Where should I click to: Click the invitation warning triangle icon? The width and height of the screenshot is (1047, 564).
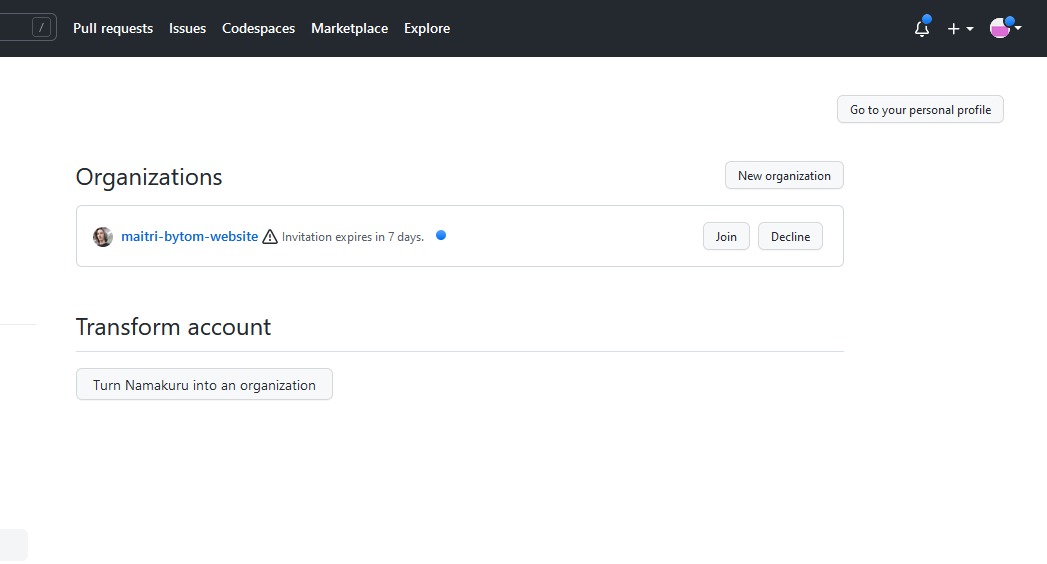pyautogui.click(x=270, y=237)
